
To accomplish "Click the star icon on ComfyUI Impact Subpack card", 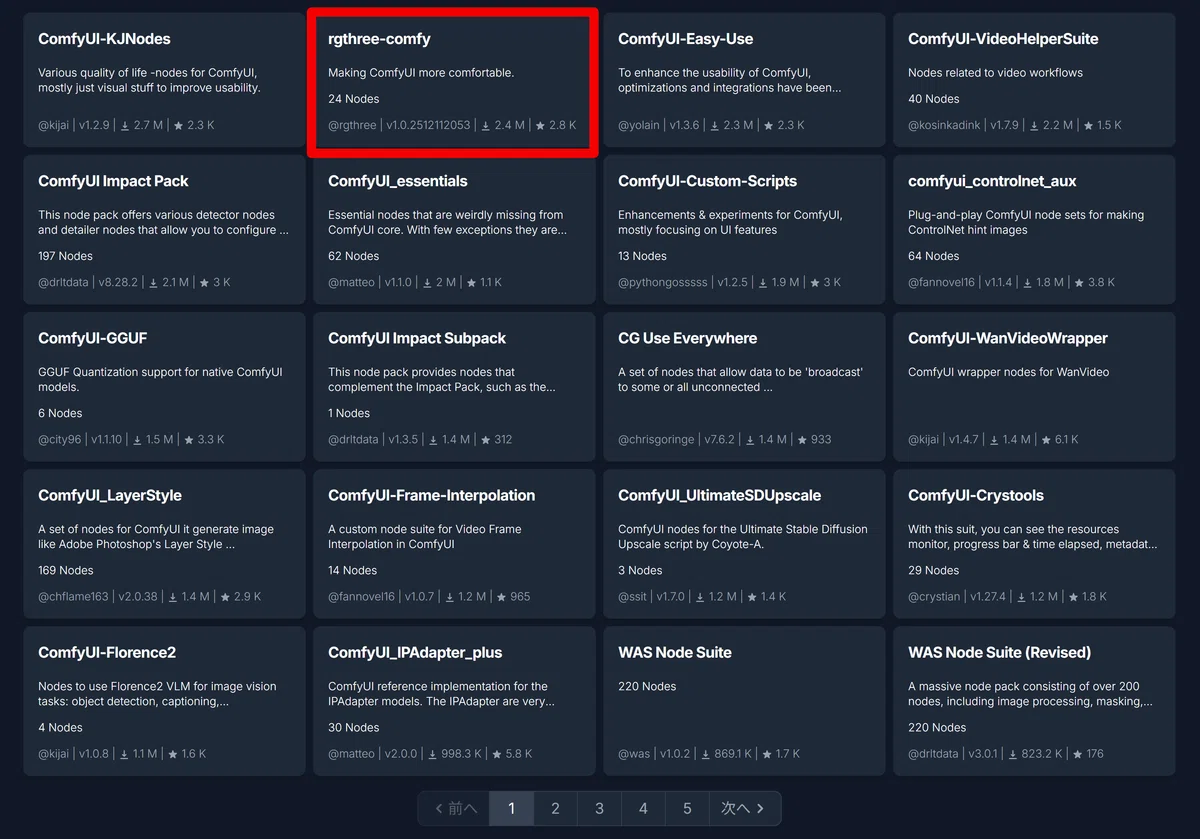I will tap(485, 440).
